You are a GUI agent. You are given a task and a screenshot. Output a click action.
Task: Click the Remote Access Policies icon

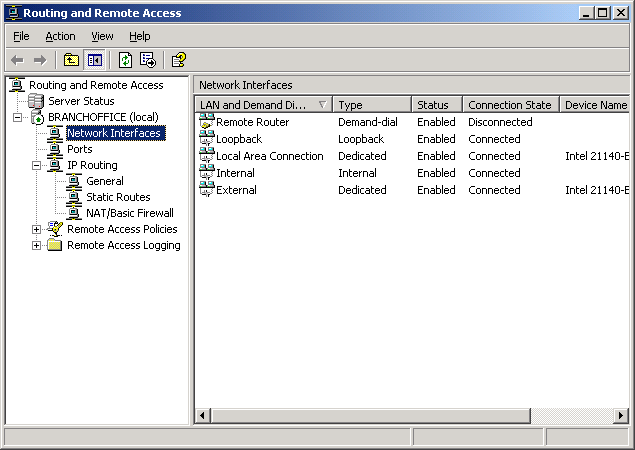[55, 229]
